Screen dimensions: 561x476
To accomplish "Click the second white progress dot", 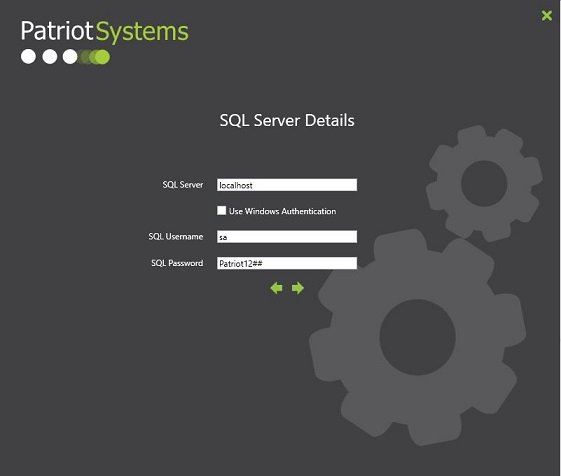I will click(x=50, y=57).
